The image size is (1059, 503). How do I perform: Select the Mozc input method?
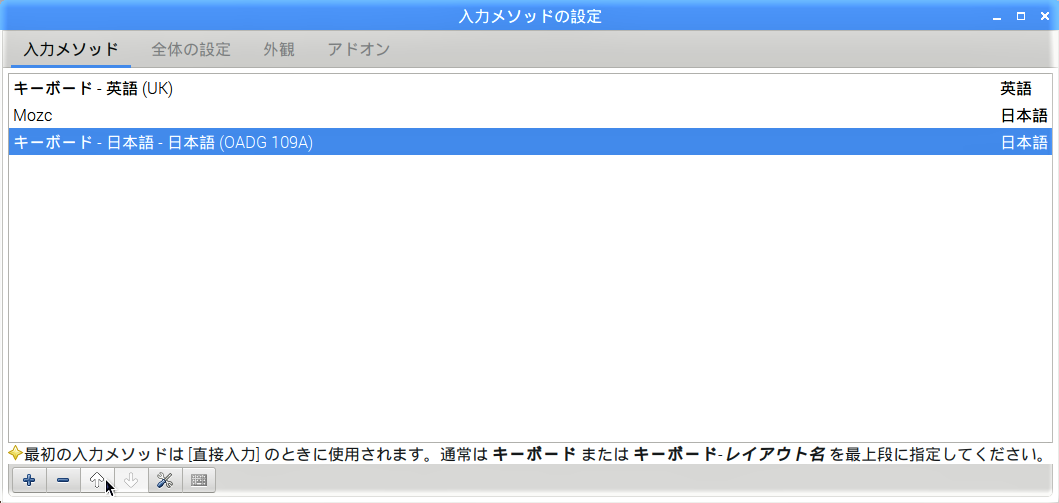click(33, 115)
